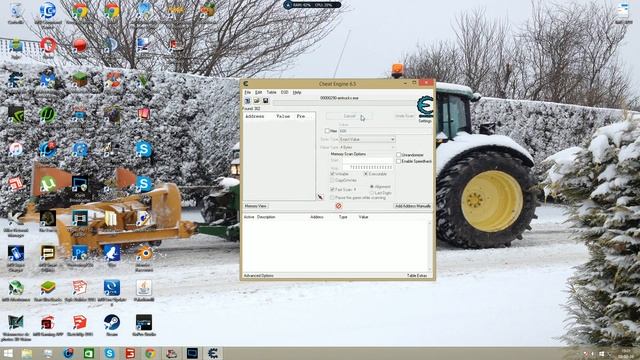The width and height of the screenshot is (640, 360).
Task: Click the red arrow add-to-address-list icon
Action: 320,197
